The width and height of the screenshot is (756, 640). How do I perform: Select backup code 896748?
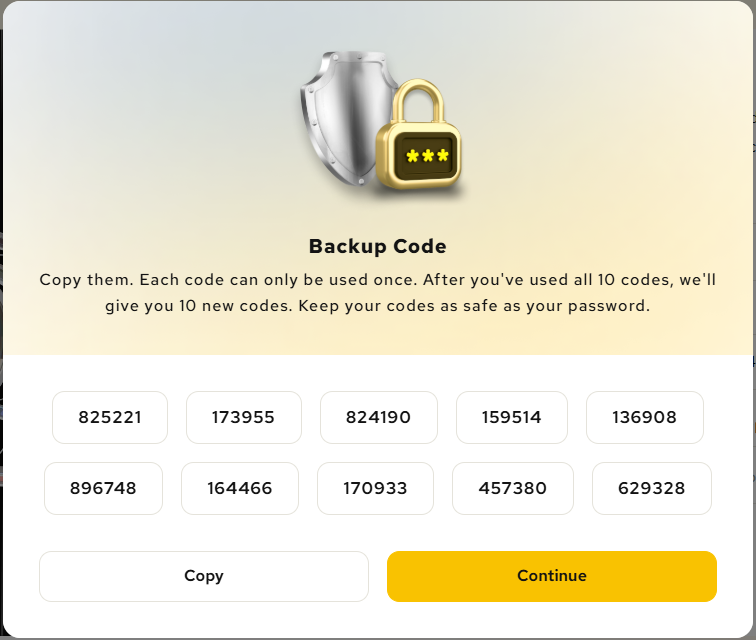tap(103, 488)
